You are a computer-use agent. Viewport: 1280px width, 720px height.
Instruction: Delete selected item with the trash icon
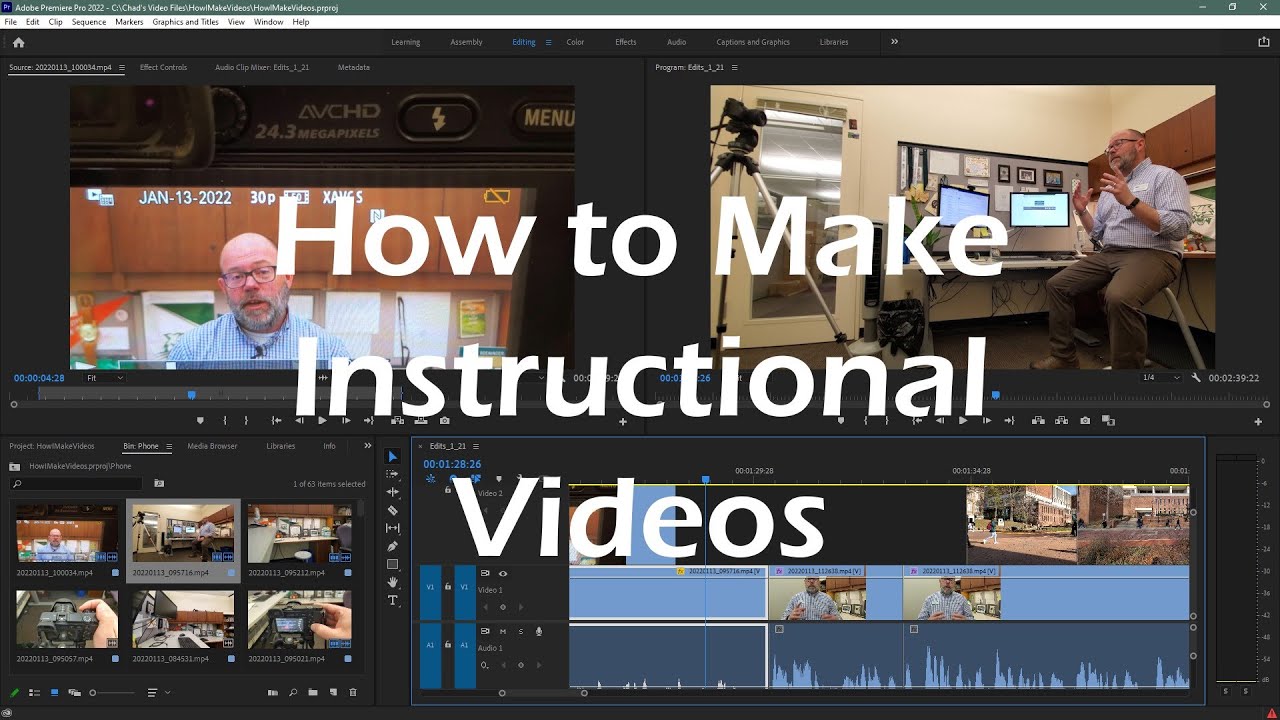pos(352,692)
